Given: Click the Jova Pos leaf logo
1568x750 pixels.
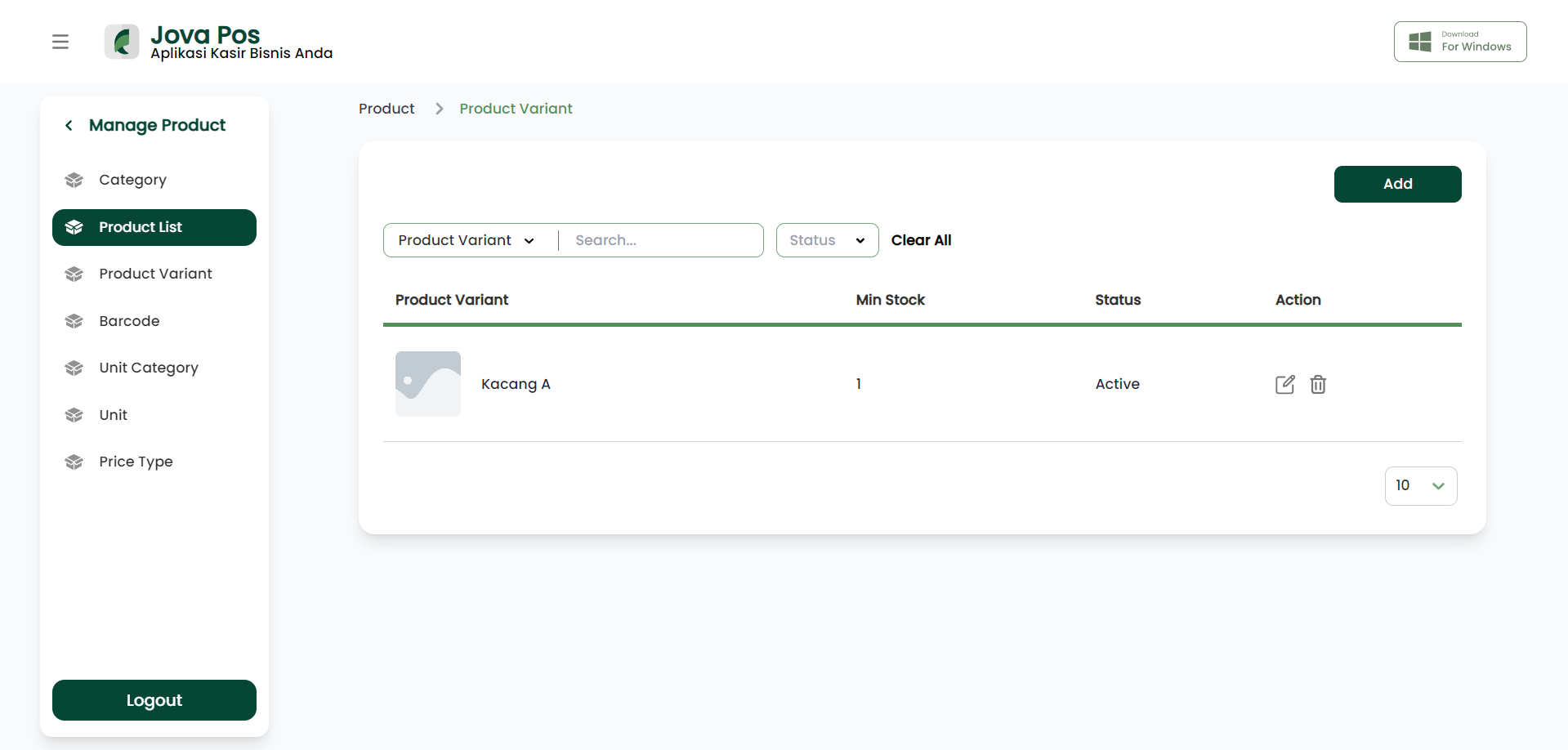Looking at the screenshot, I should (x=122, y=42).
